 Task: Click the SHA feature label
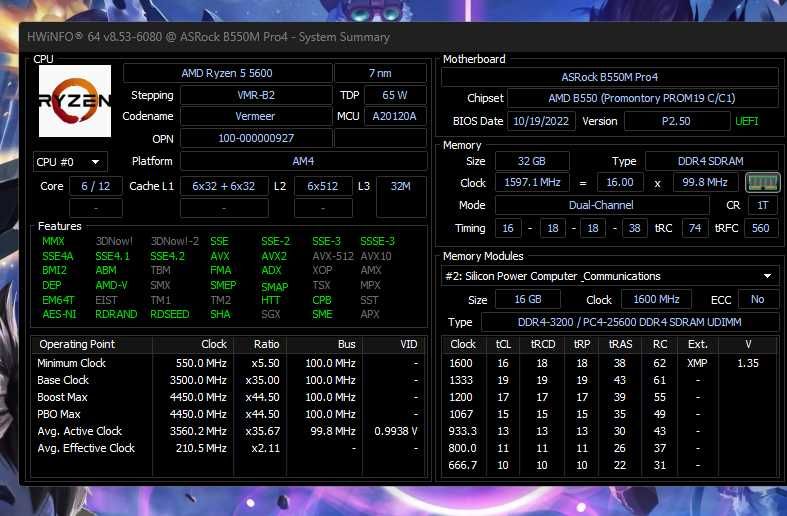[x=220, y=315]
